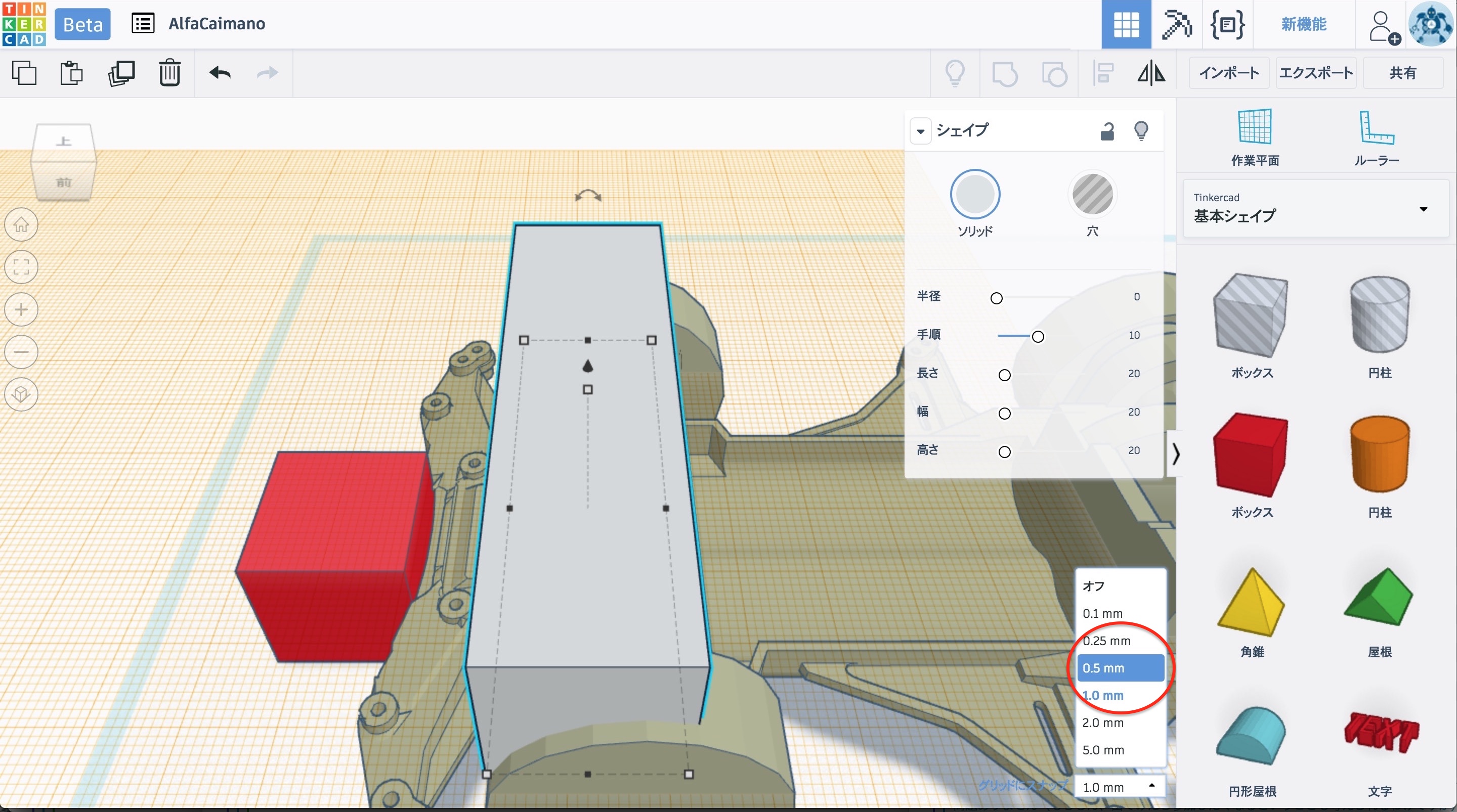The width and height of the screenshot is (1457, 812).
Task: Select the Solid (ソリッド) shape mode
Action: 974,195
